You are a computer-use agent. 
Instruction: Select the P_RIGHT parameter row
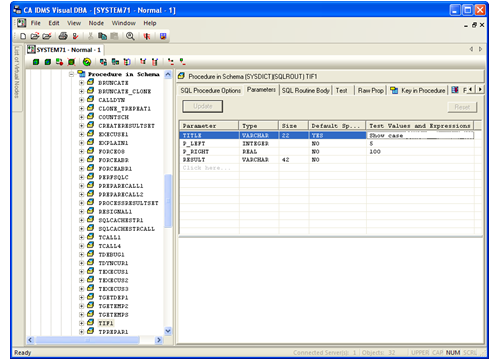point(327,152)
